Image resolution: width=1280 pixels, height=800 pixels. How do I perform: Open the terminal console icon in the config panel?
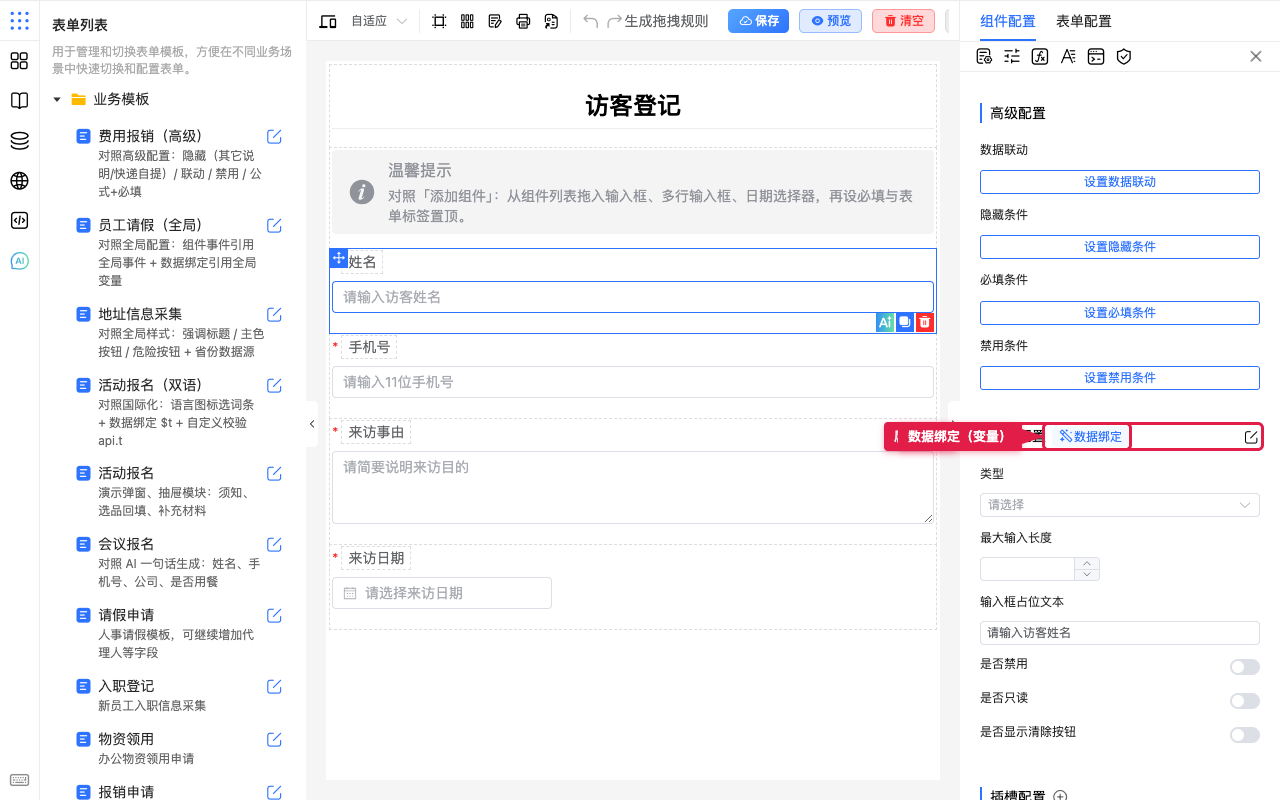(x=1096, y=56)
